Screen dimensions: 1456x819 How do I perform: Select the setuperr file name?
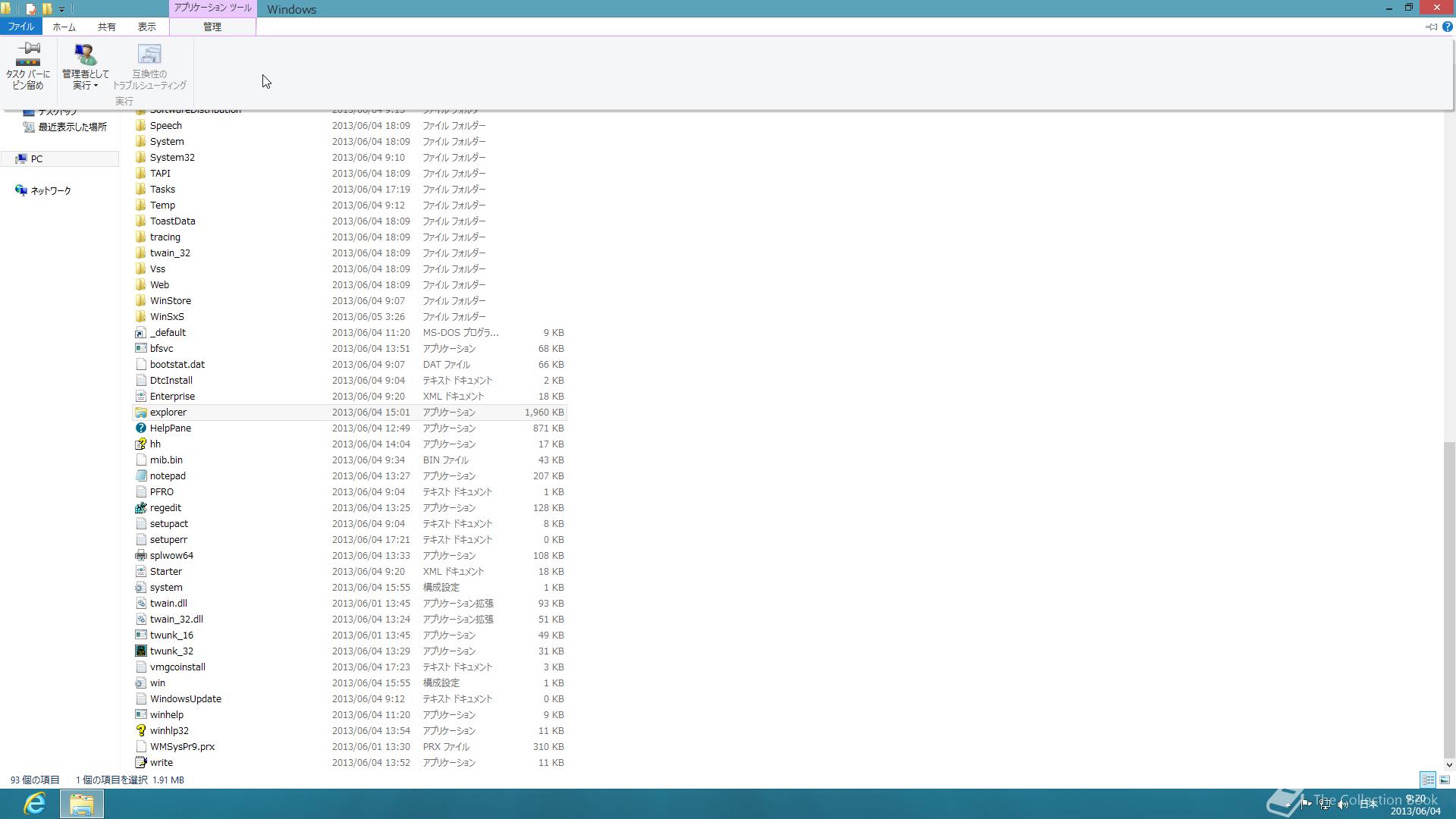pos(168,540)
